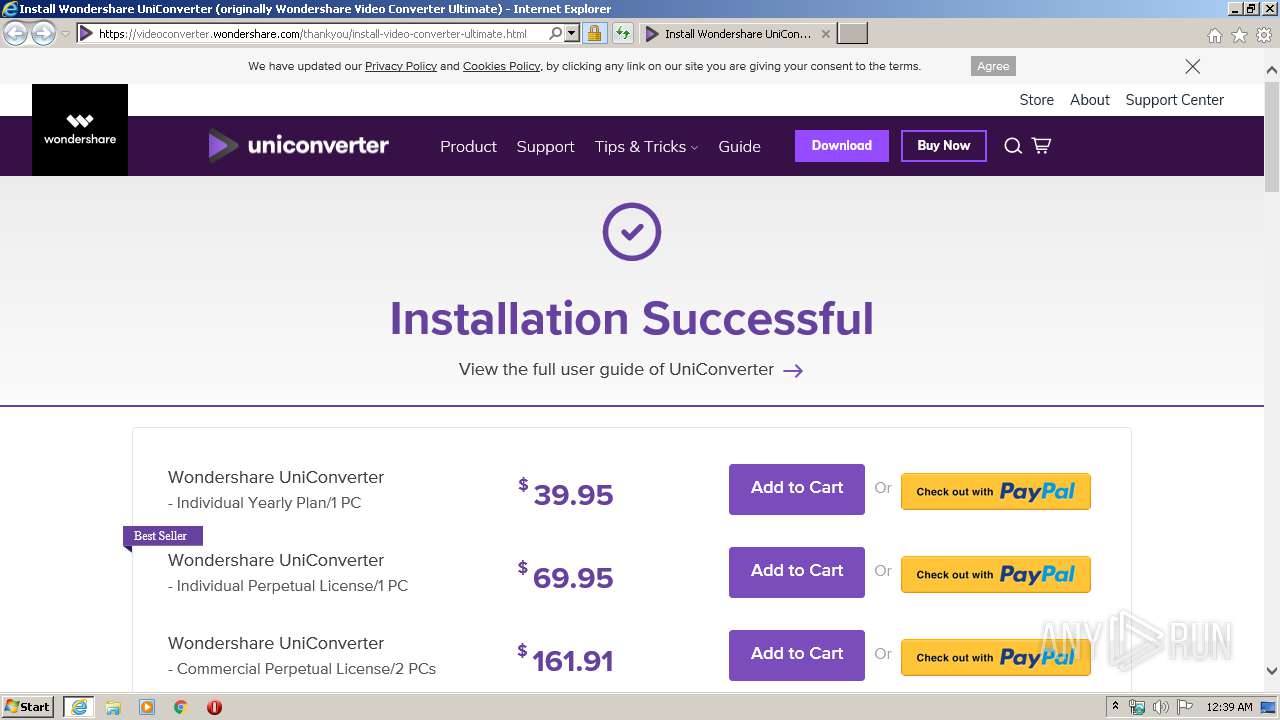Check out Perpetual License with PayPal
Image resolution: width=1280 pixels, height=720 pixels.
[x=996, y=574]
